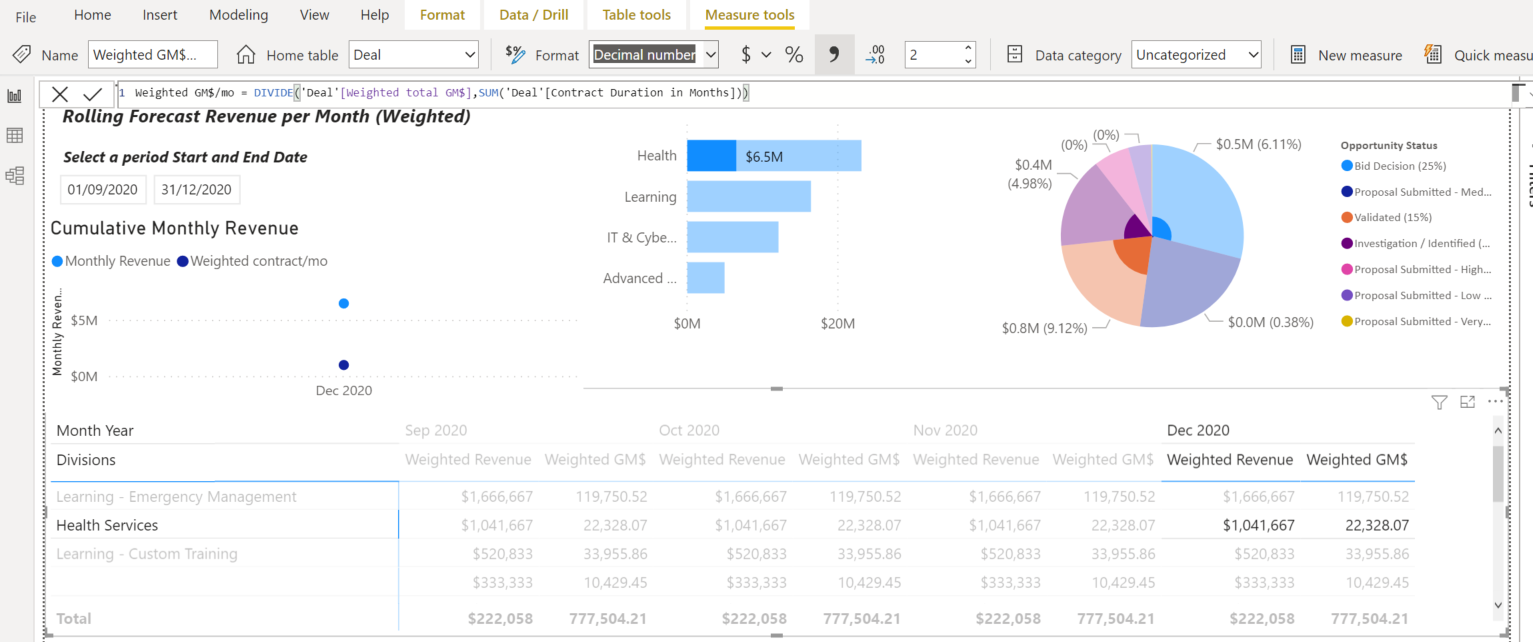The height and width of the screenshot is (642, 1533).
Task: Click the Investigation / Identified legend item
Action: pyautogui.click(x=1416, y=243)
